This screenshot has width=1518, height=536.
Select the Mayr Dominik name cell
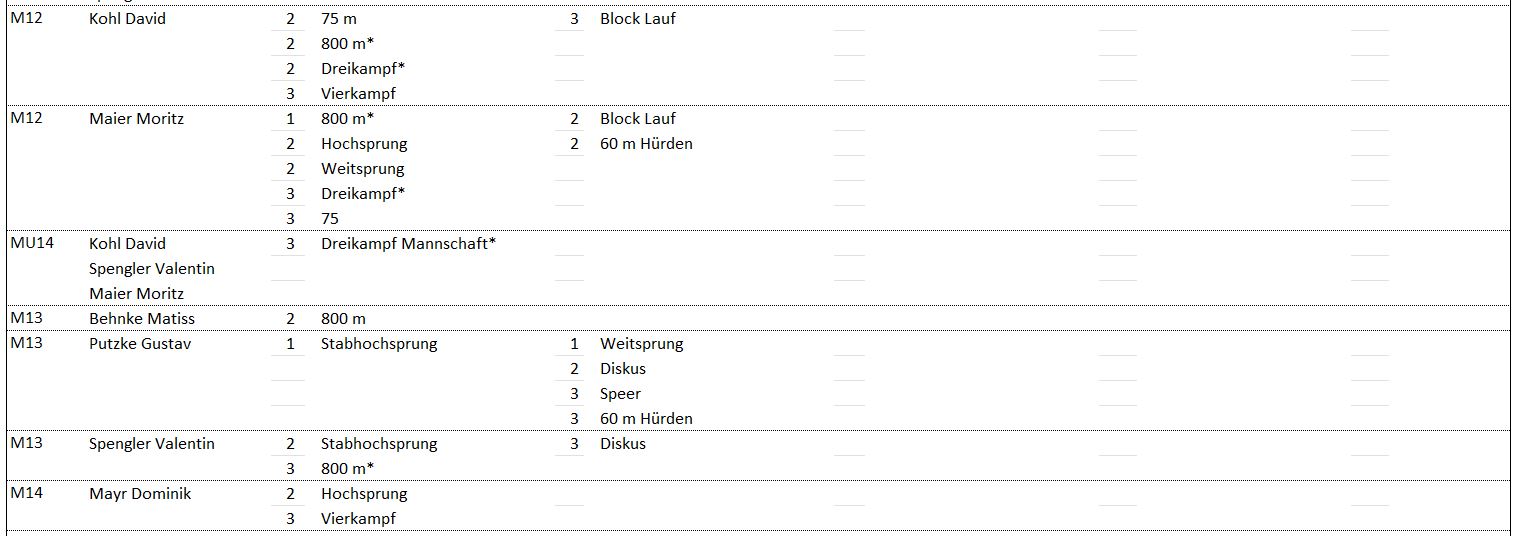tap(139, 494)
